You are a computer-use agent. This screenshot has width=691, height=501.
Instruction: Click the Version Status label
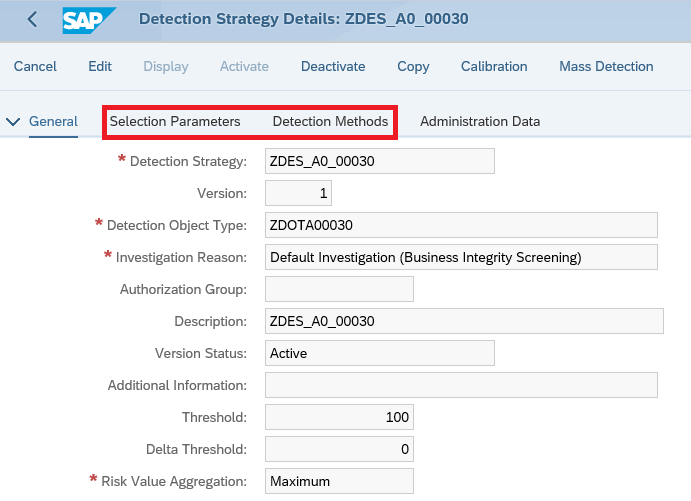pos(201,353)
